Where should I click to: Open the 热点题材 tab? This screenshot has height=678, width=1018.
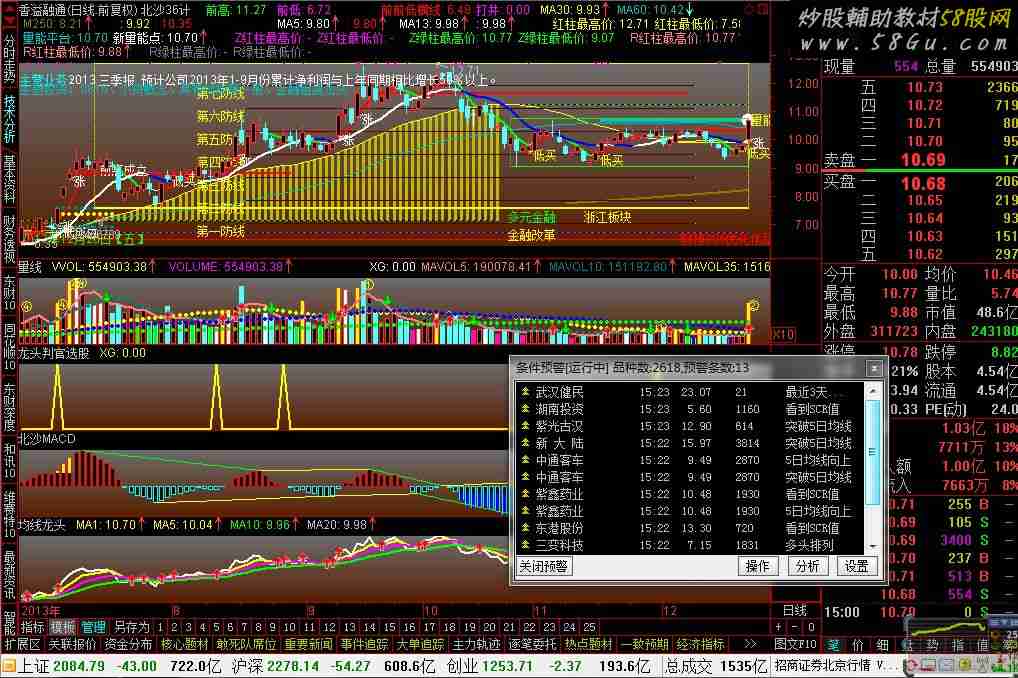pos(588,644)
